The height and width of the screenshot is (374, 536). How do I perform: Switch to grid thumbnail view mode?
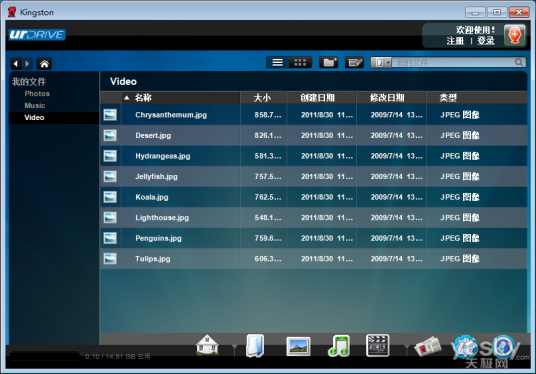(x=300, y=63)
